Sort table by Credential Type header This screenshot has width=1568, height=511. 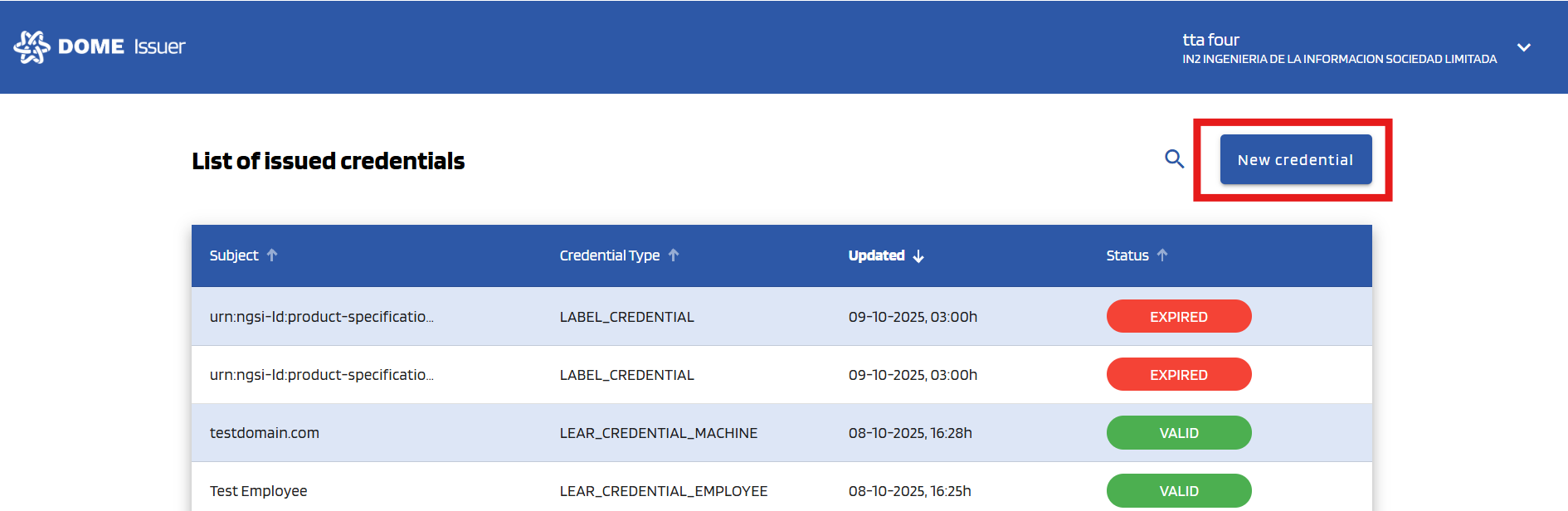(x=609, y=255)
